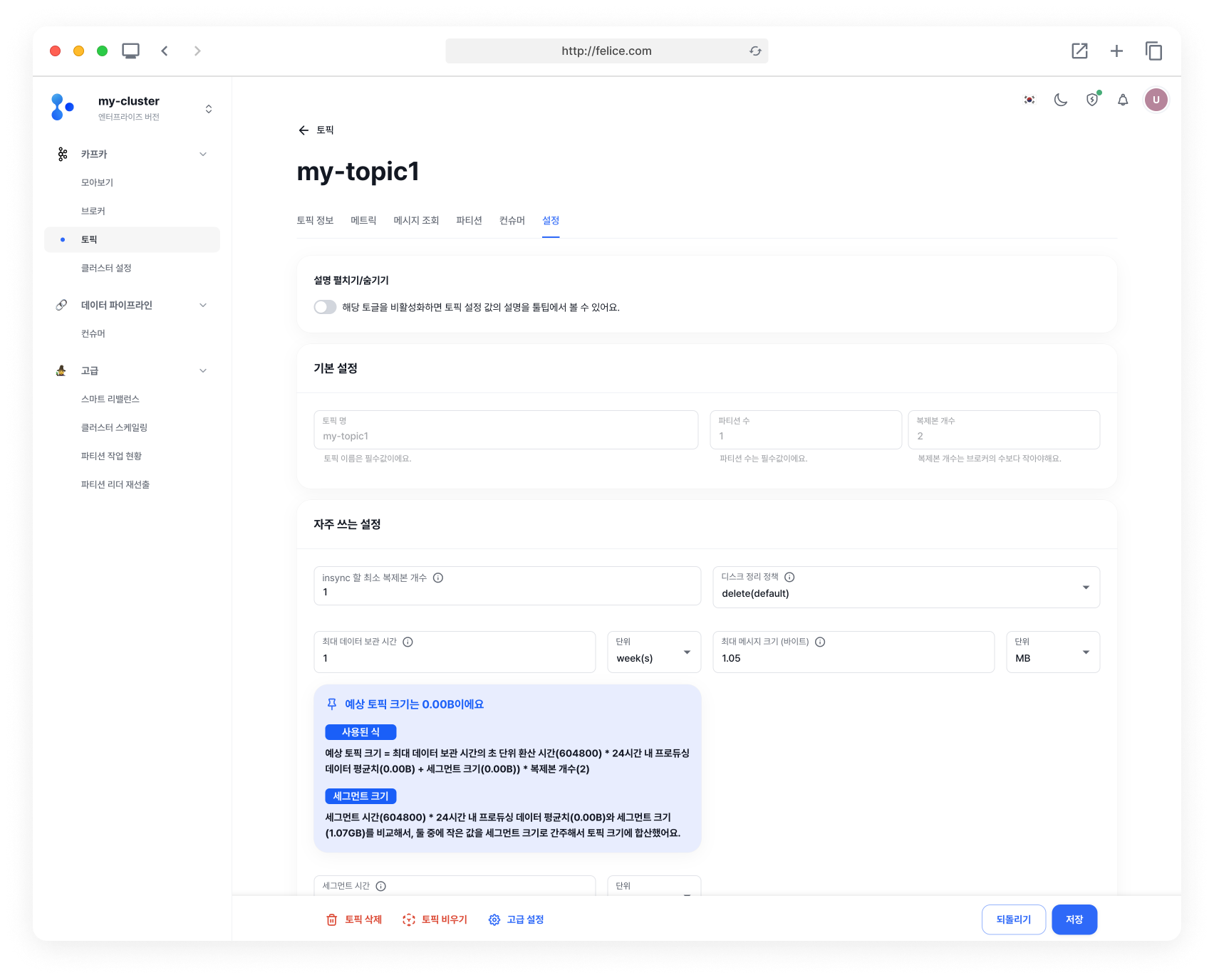
Task: Click the cluster logo icon
Action: coord(63,108)
